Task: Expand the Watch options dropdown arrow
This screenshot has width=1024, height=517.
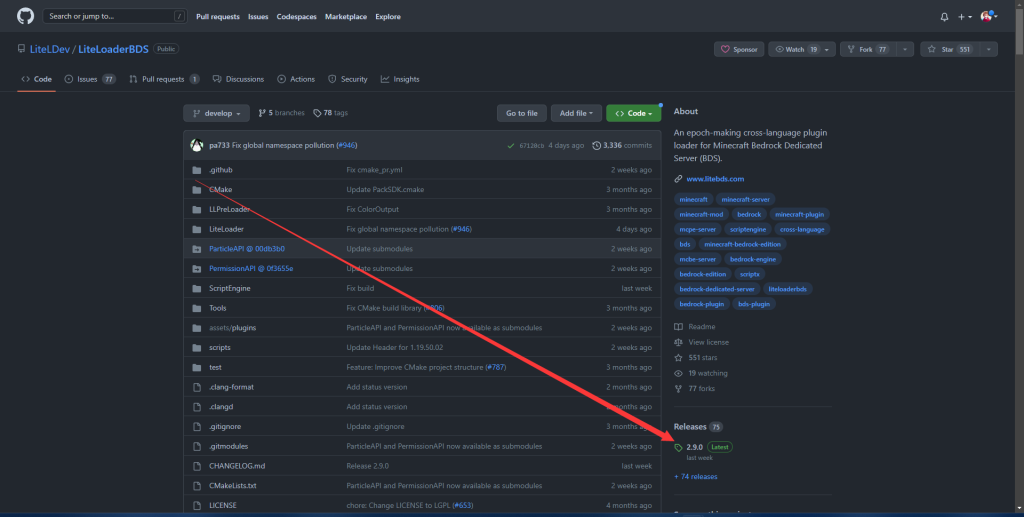Action: tap(827, 50)
